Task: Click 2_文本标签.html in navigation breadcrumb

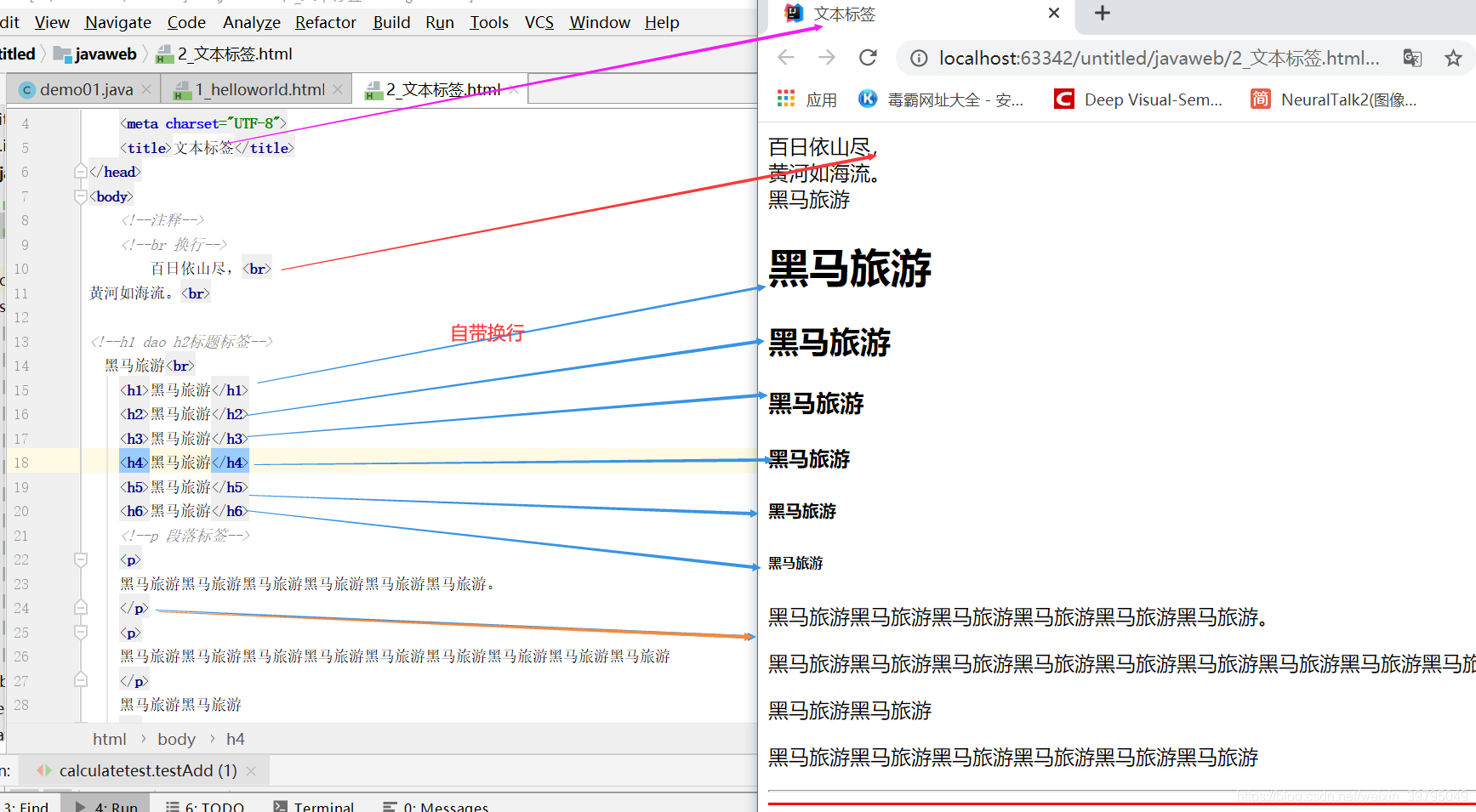Action: (225, 54)
